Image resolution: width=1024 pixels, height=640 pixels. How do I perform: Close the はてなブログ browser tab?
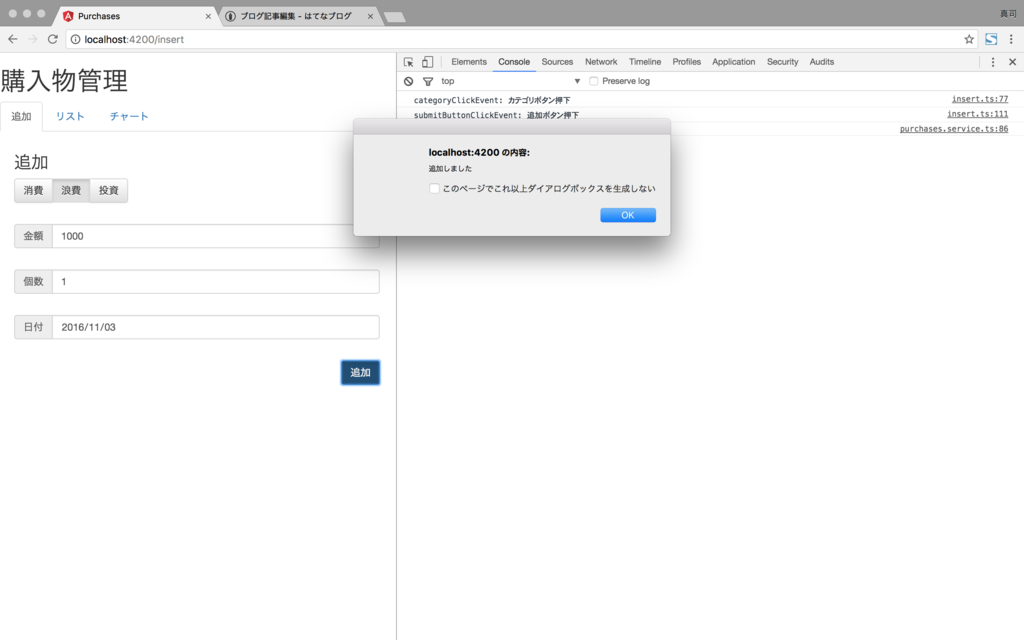coord(370,16)
